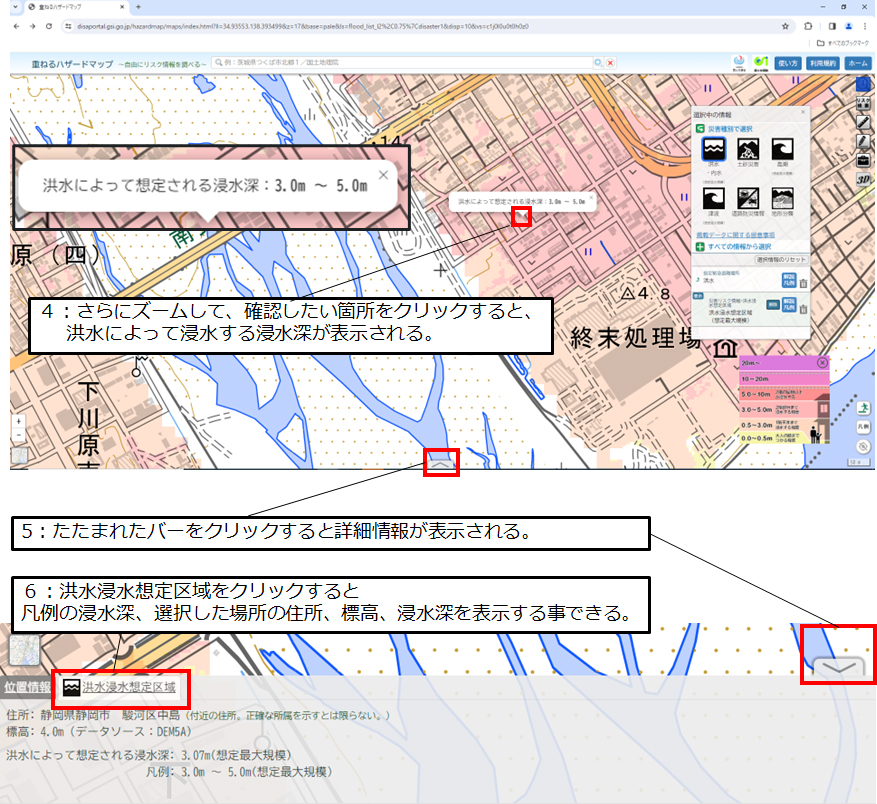The image size is (877, 804).
Task: Select the 重ねるハザードマップ browser tab
Action: click(x=76, y=7)
